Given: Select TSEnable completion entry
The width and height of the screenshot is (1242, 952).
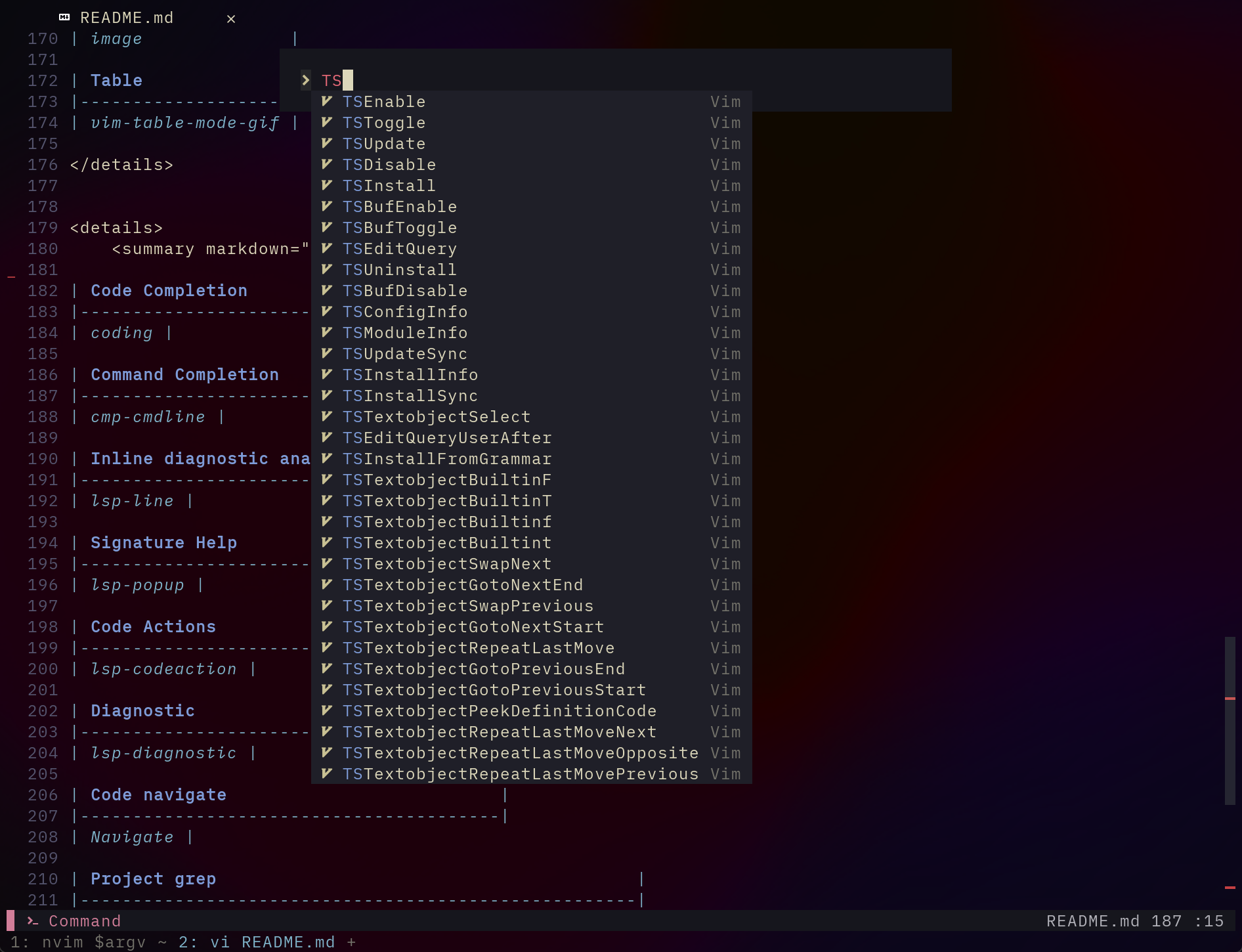Looking at the screenshot, I should coord(532,102).
